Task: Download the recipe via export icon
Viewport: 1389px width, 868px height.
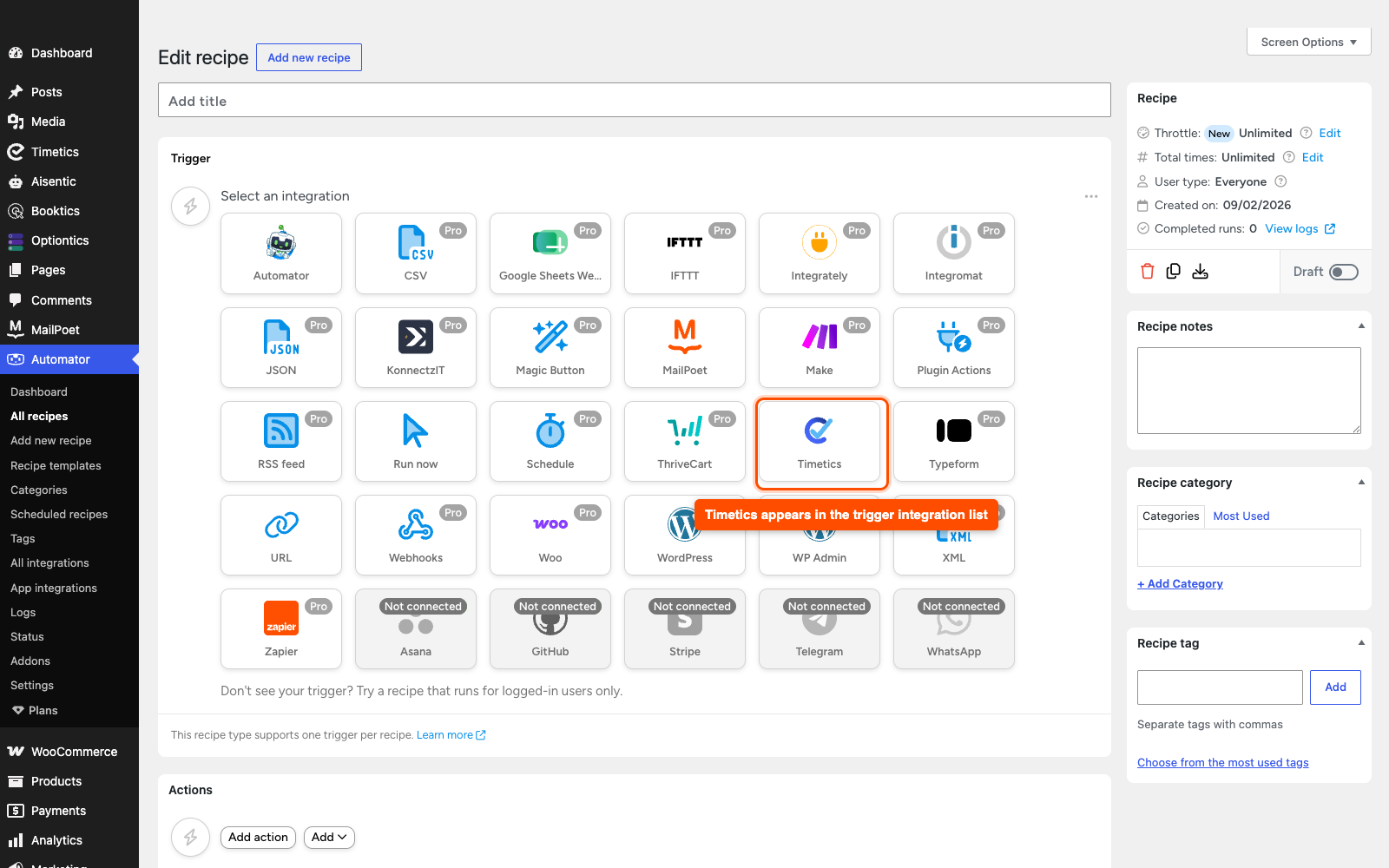Action: point(1201,272)
